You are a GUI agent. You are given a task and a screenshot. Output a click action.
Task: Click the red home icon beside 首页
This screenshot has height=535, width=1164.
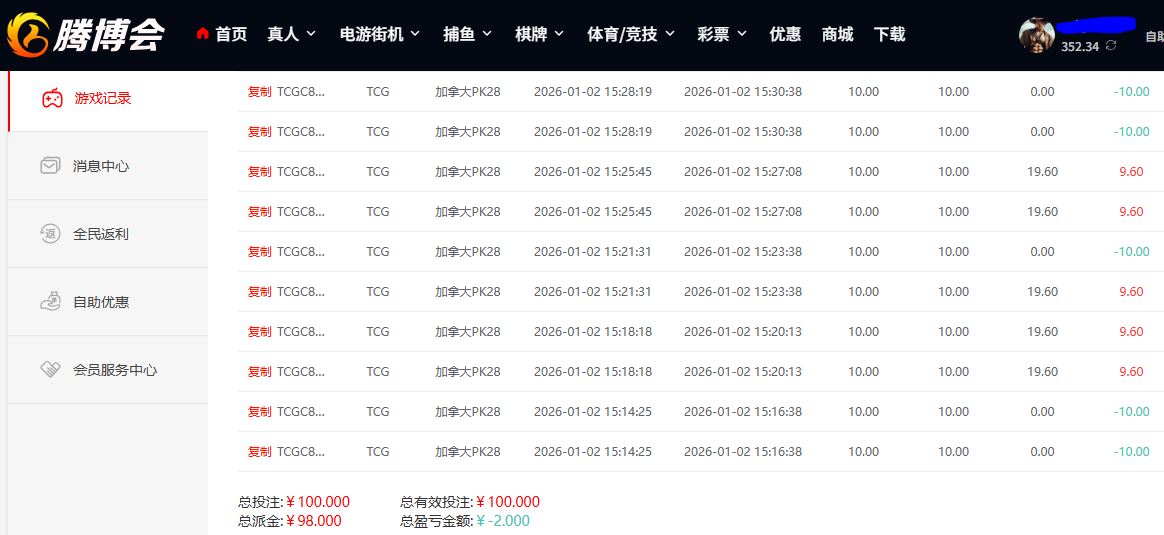203,34
